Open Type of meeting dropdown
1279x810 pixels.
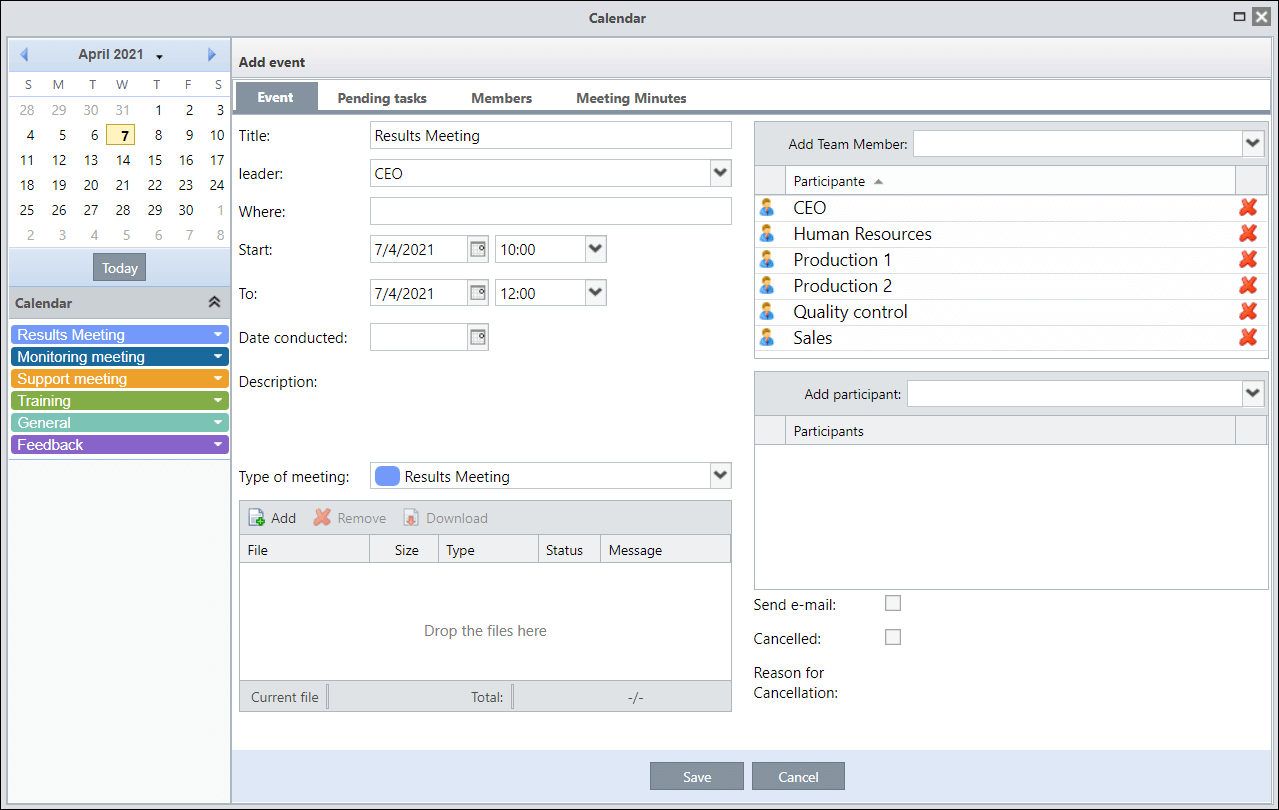click(721, 476)
